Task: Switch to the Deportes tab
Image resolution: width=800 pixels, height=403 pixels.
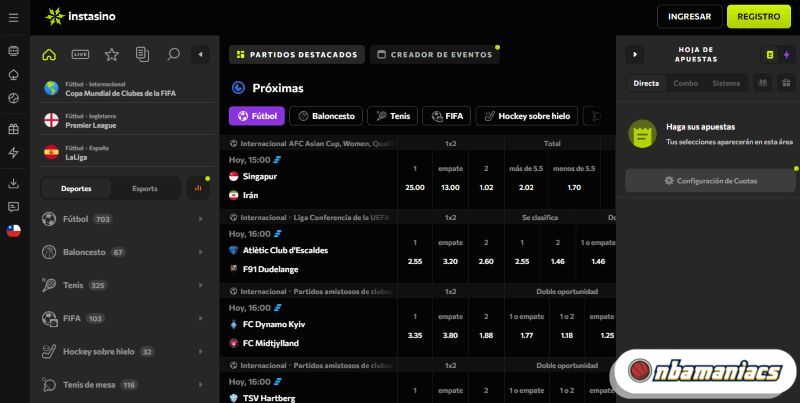Action: click(x=76, y=188)
